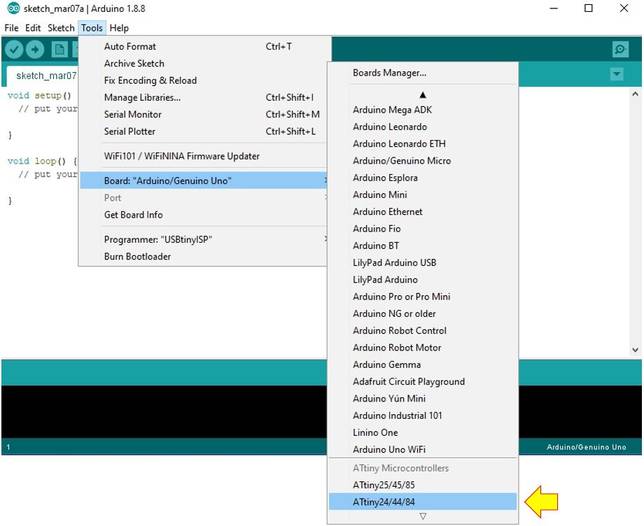Open the tab options dropdown arrow

click(617, 74)
